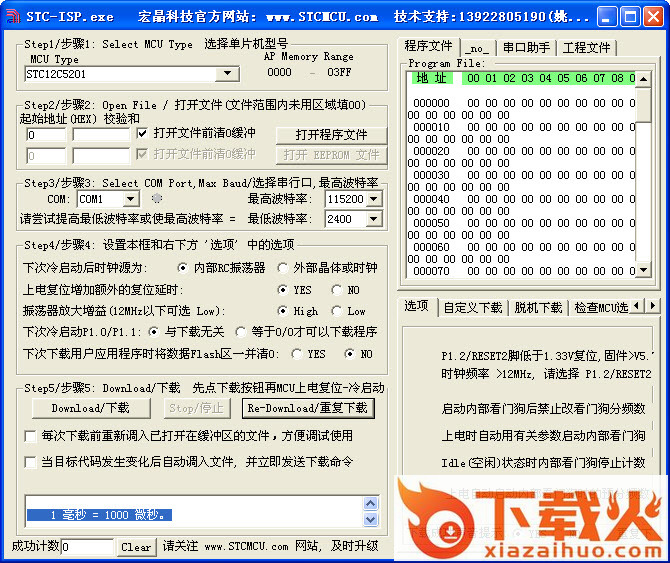Select 等于0/0才可以下载程序 option
The width and height of the screenshot is (670, 563).
[x=241, y=332]
